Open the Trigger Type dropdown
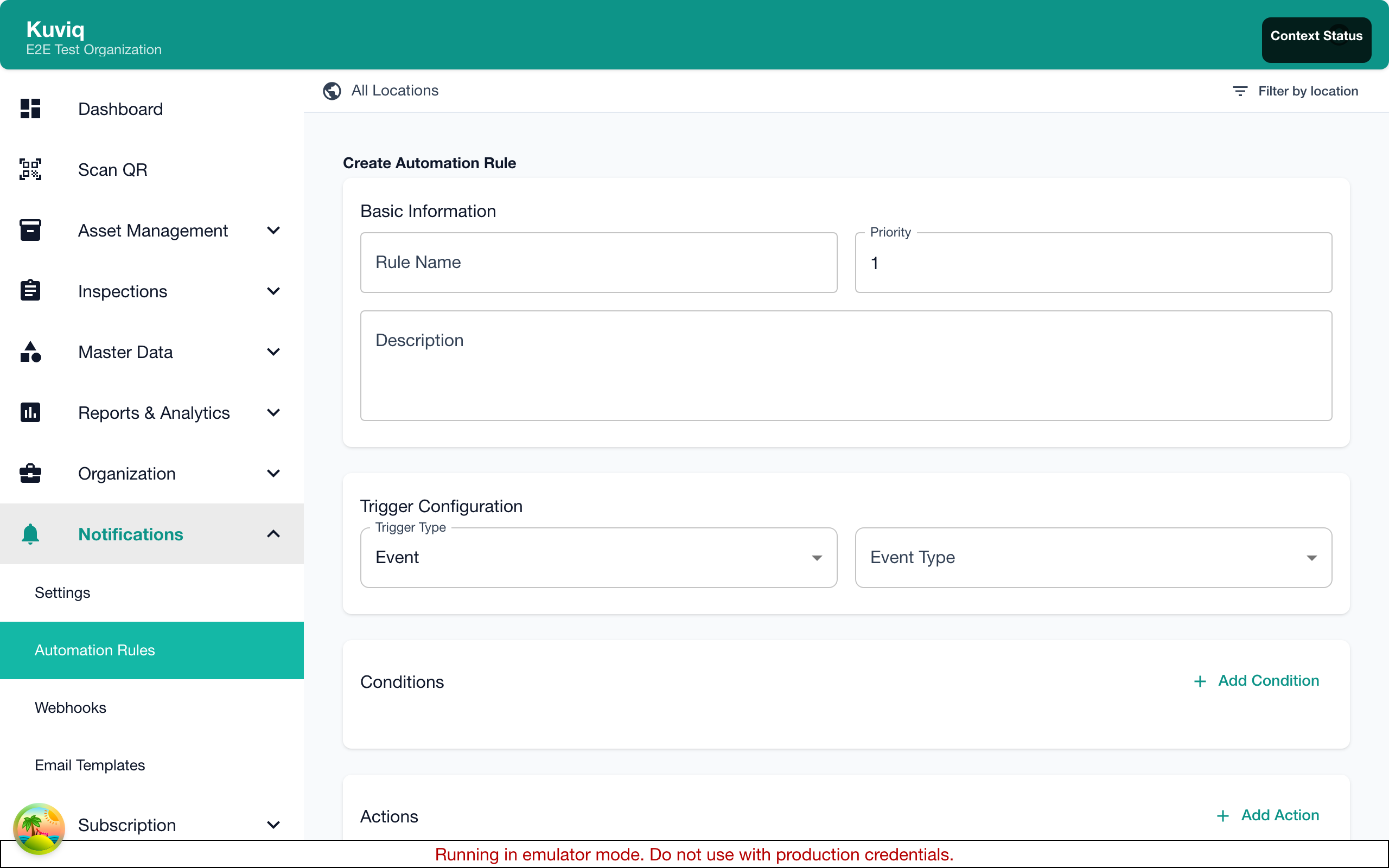The width and height of the screenshot is (1389, 868). pyautogui.click(x=598, y=558)
